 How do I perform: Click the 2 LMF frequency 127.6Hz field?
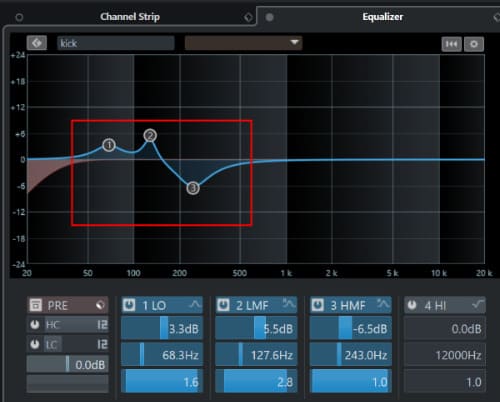(256, 355)
